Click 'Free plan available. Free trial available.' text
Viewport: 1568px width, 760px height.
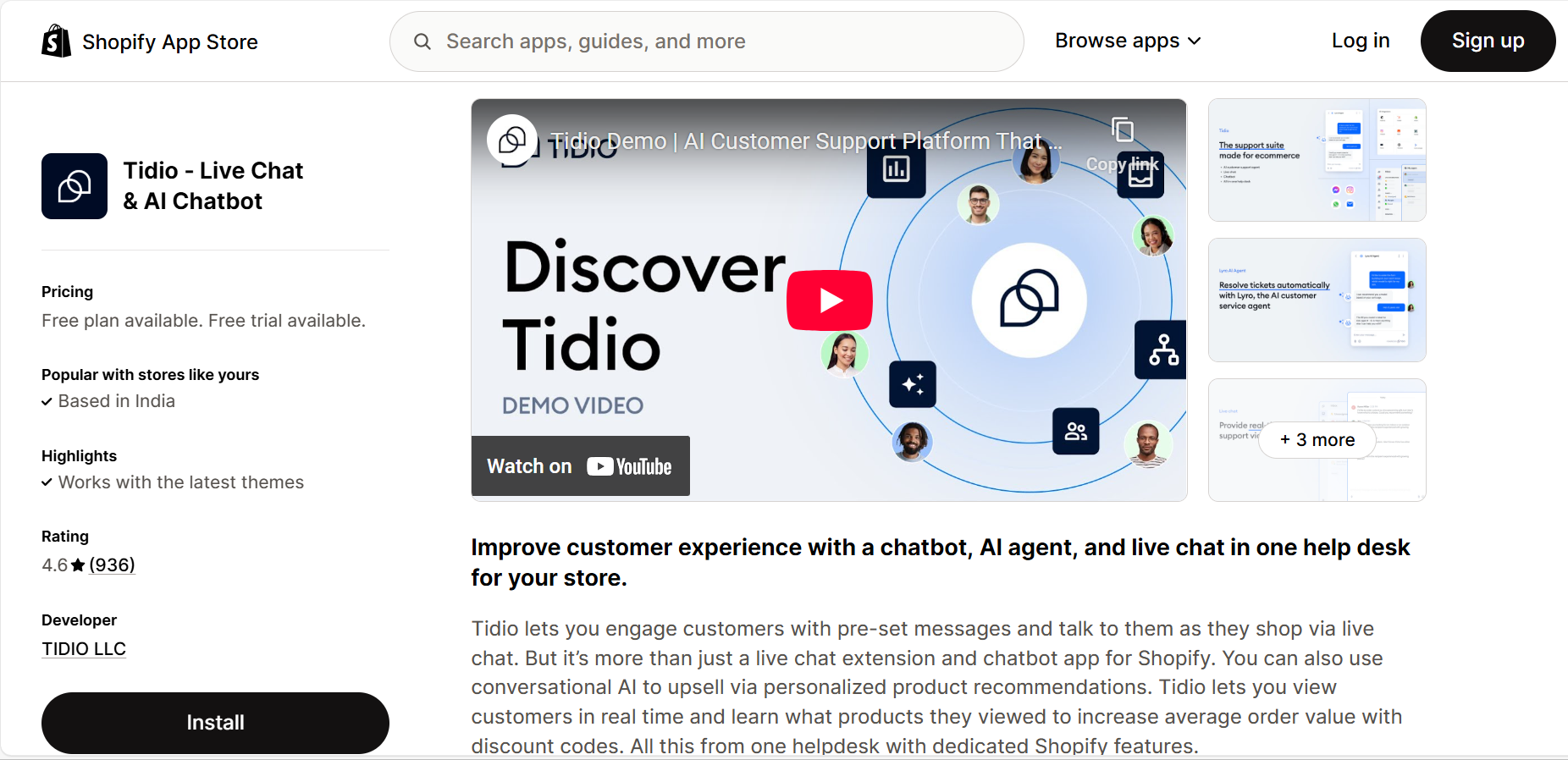pyautogui.click(x=203, y=321)
